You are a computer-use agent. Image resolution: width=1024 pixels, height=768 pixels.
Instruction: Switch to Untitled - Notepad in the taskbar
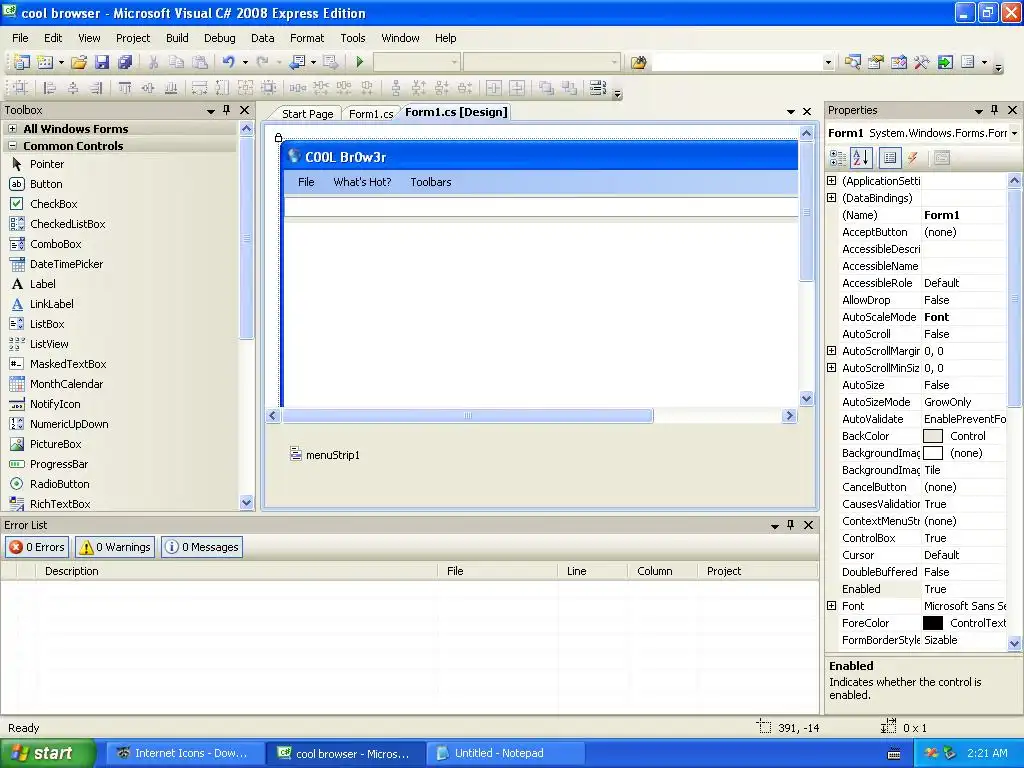pos(503,753)
